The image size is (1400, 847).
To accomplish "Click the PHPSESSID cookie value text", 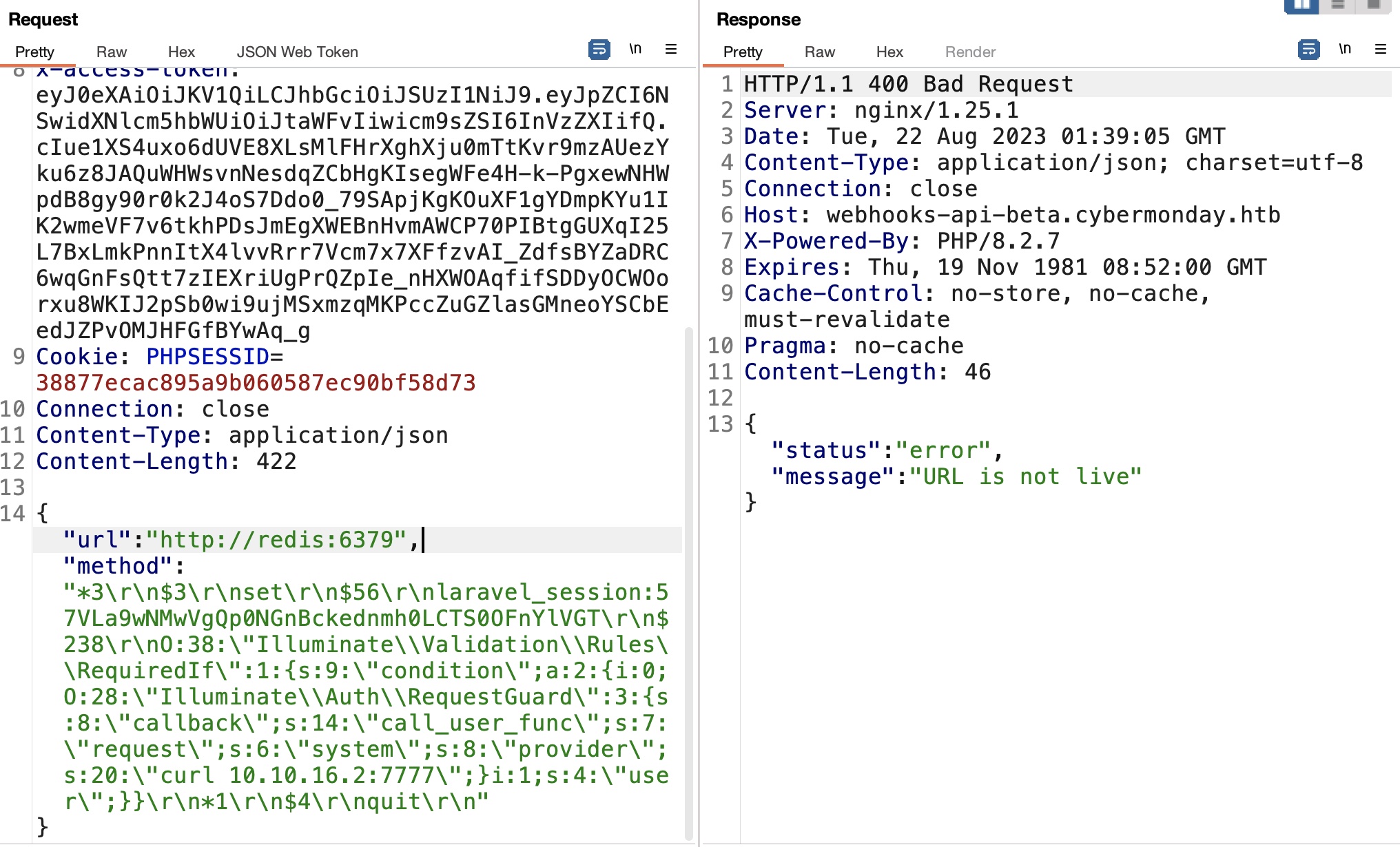I will coord(256,383).
